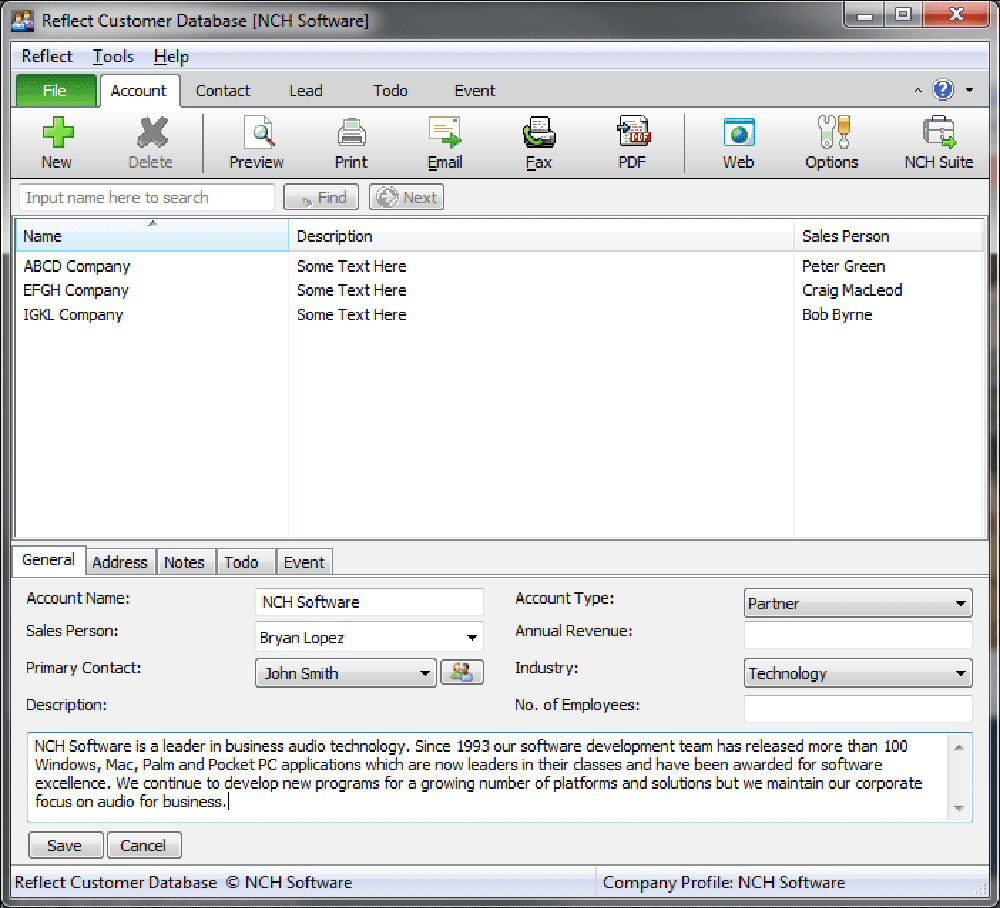Select the Event details tab

point(304,562)
